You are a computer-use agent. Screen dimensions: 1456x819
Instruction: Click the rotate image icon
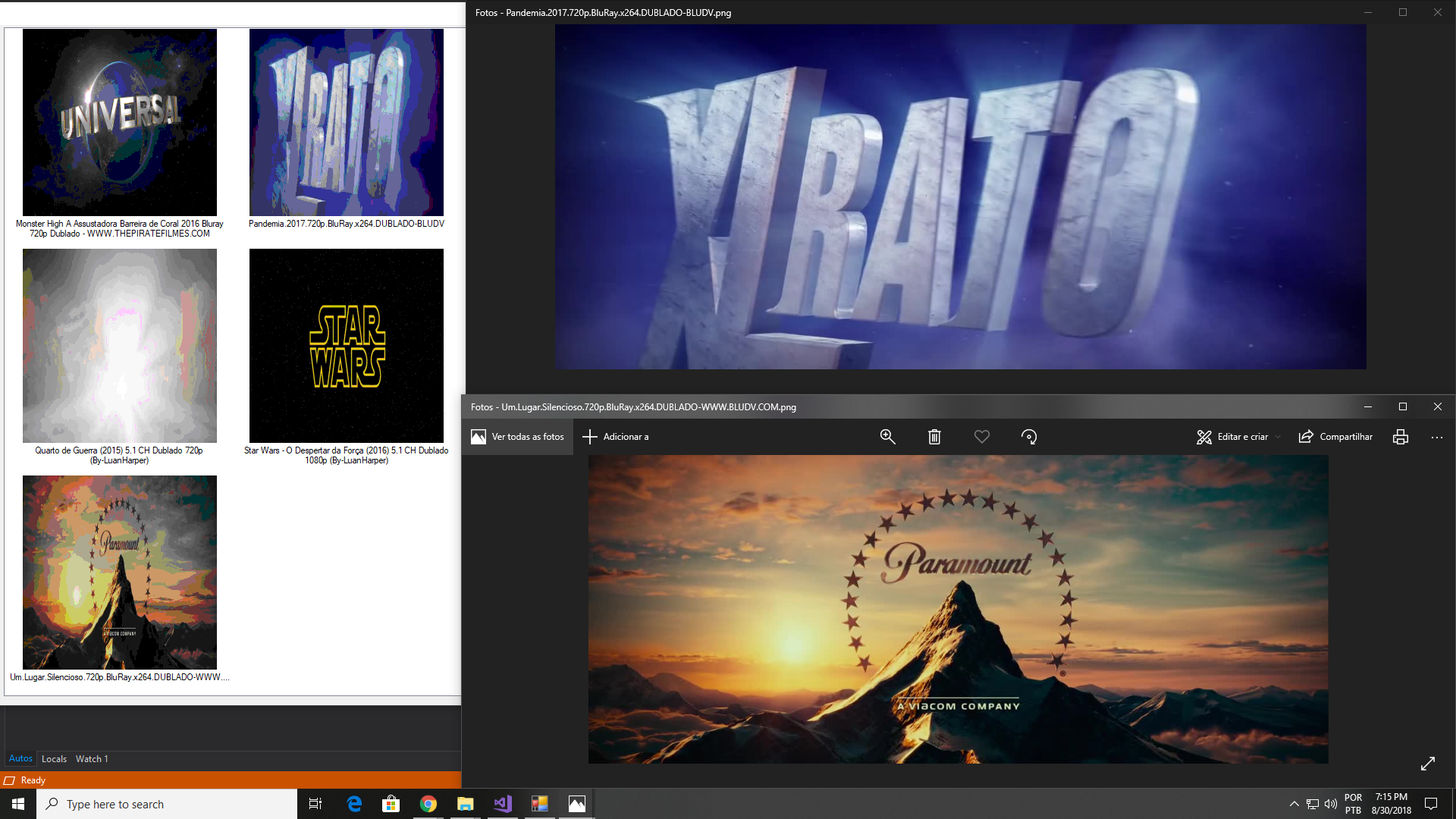point(1029,437)
